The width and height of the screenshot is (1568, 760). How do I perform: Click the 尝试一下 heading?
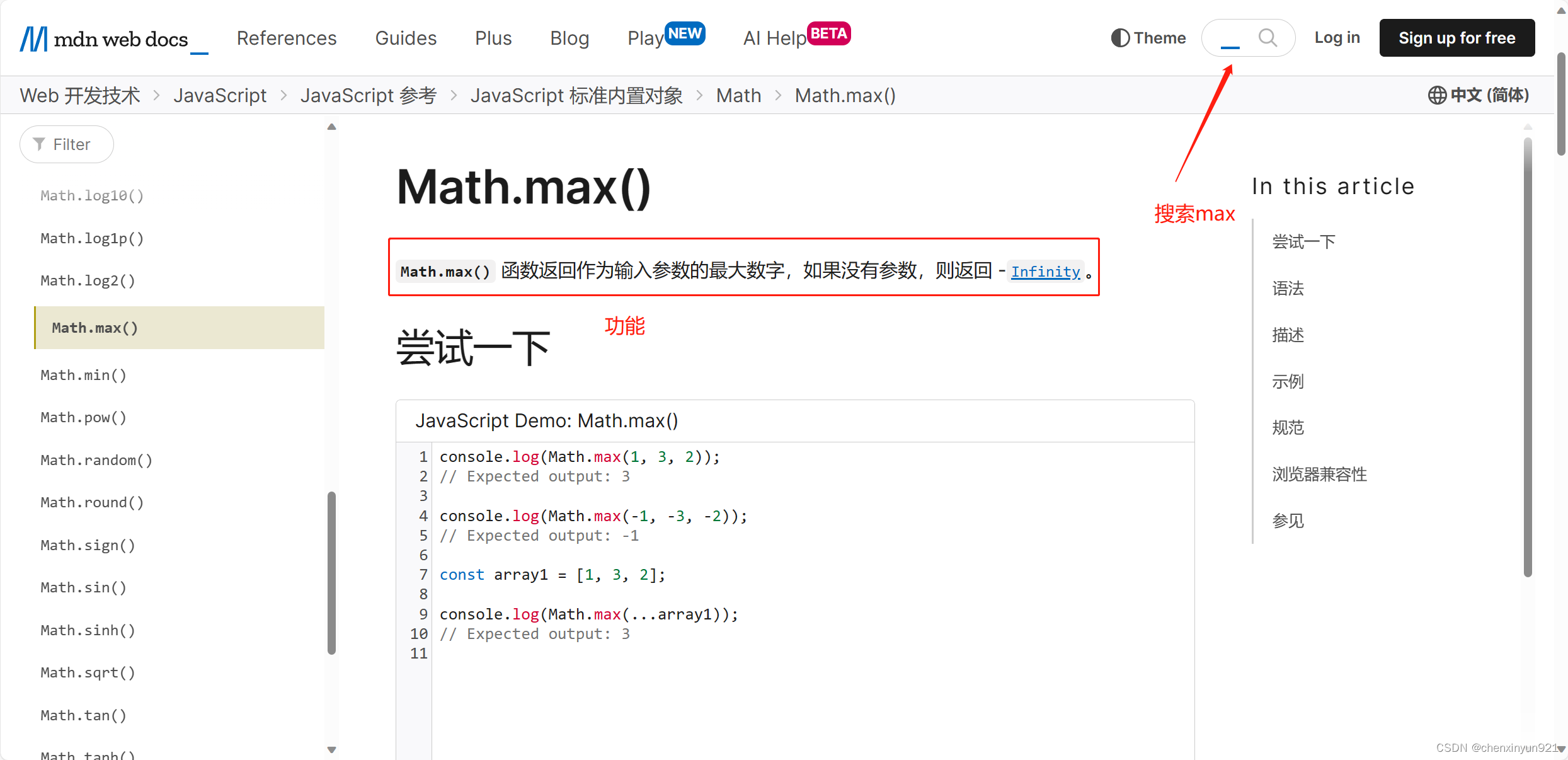click(473, 348)
